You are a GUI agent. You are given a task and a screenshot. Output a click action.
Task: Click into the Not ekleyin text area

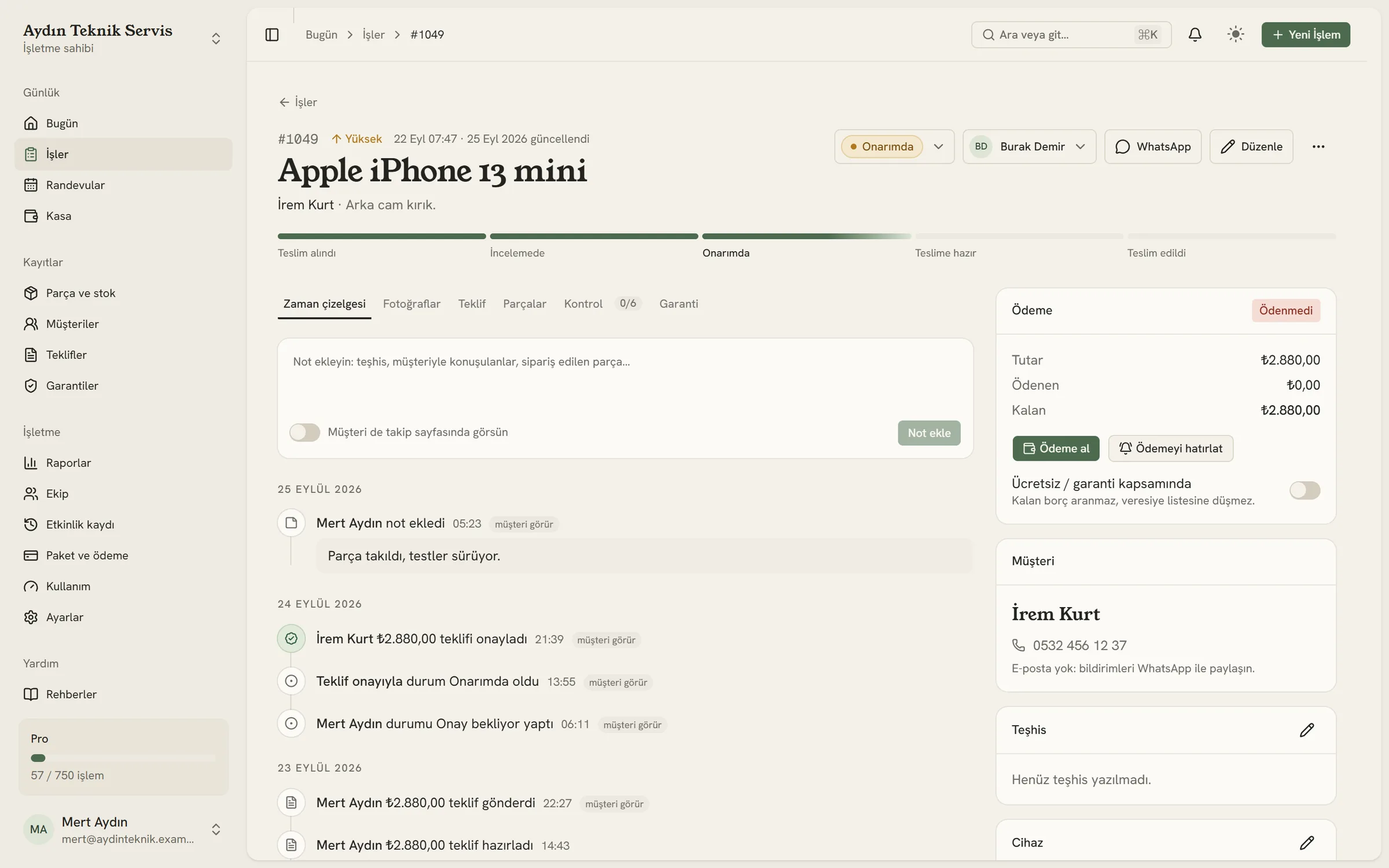625,379
